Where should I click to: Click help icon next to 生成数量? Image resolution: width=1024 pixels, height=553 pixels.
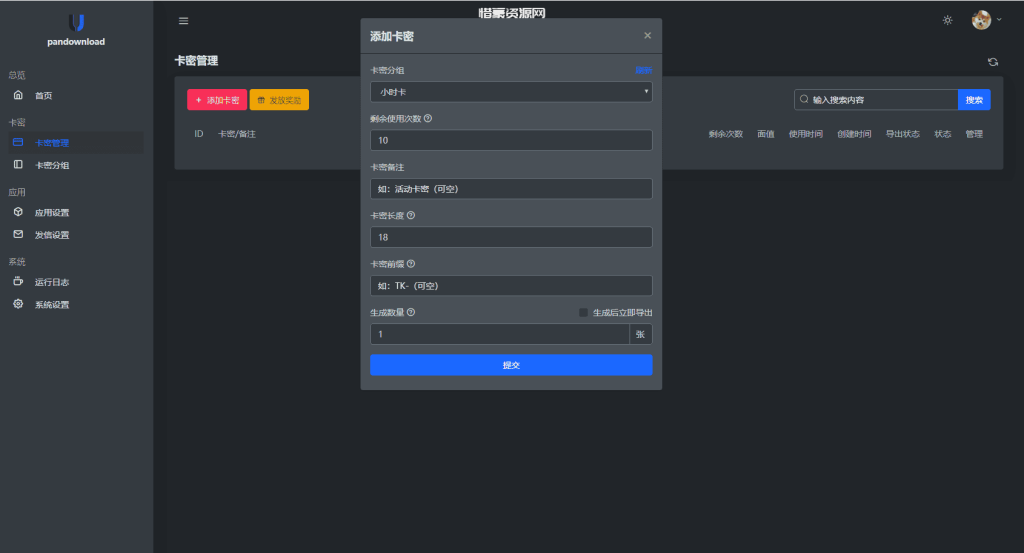pyautogui.click(x=411, y=312)
